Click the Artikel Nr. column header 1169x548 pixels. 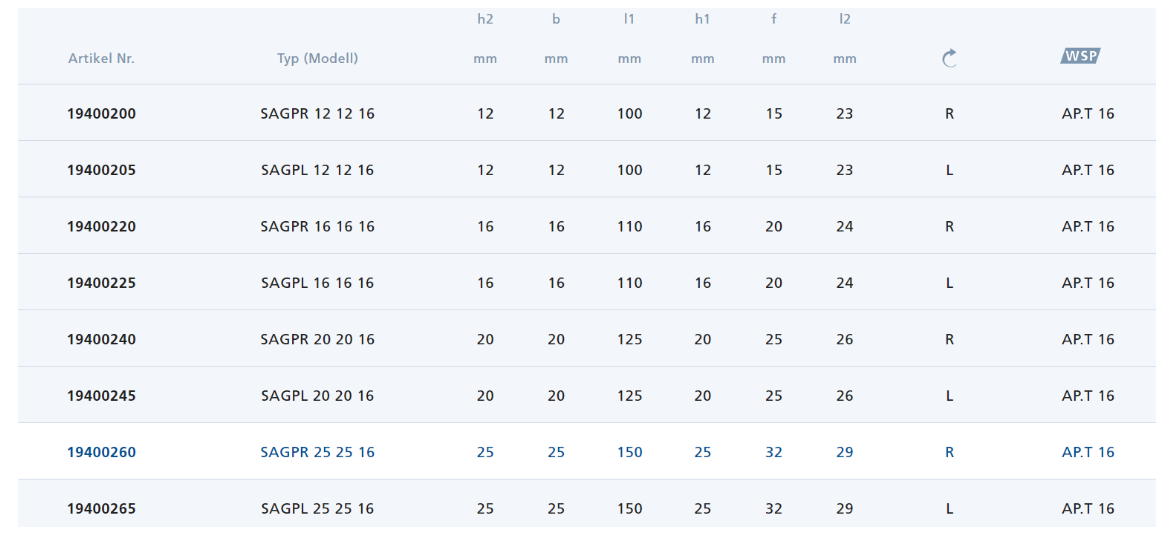(x=101, y=59)
